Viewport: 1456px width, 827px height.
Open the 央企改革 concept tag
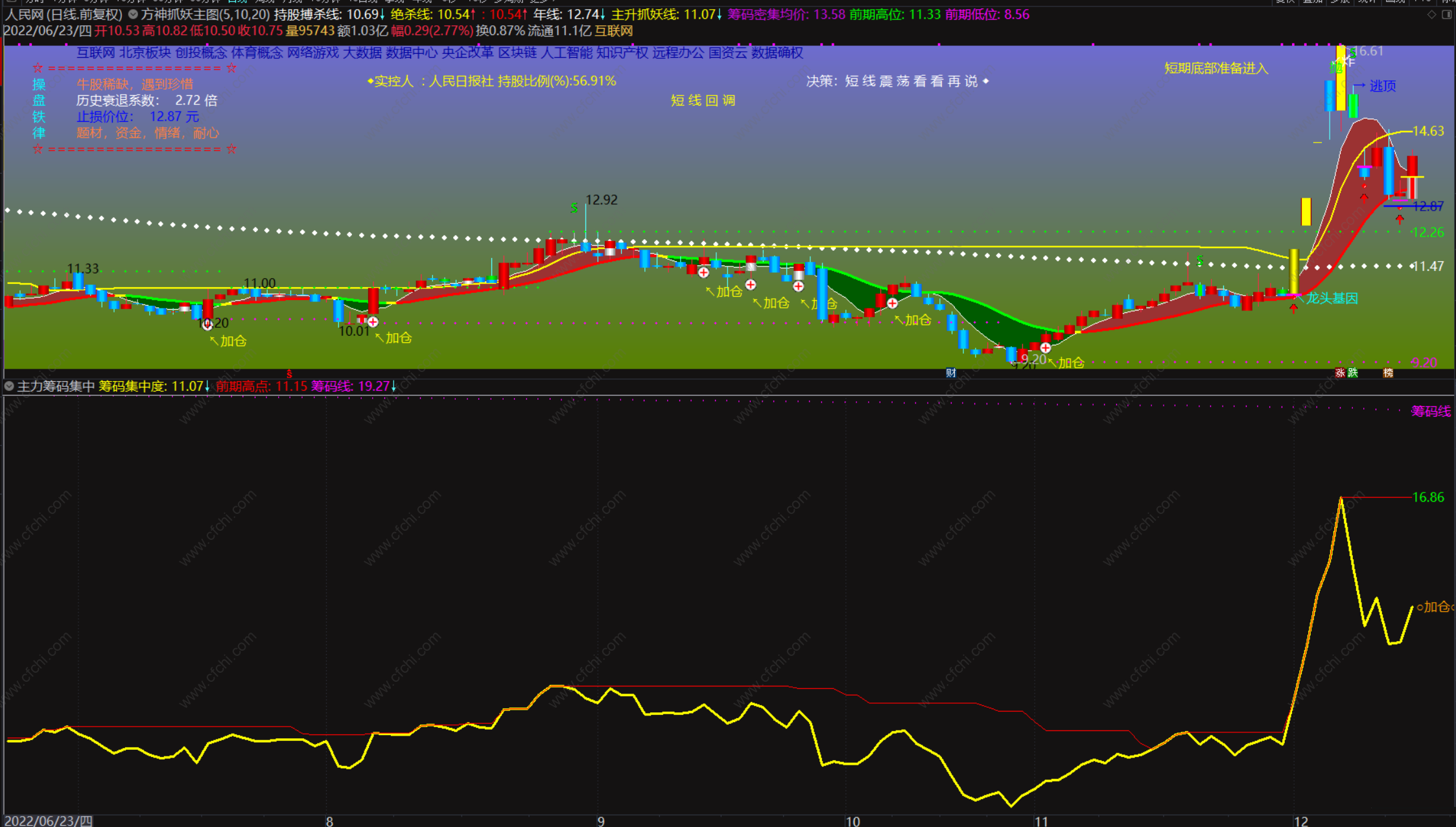click(x=467, y=52)
